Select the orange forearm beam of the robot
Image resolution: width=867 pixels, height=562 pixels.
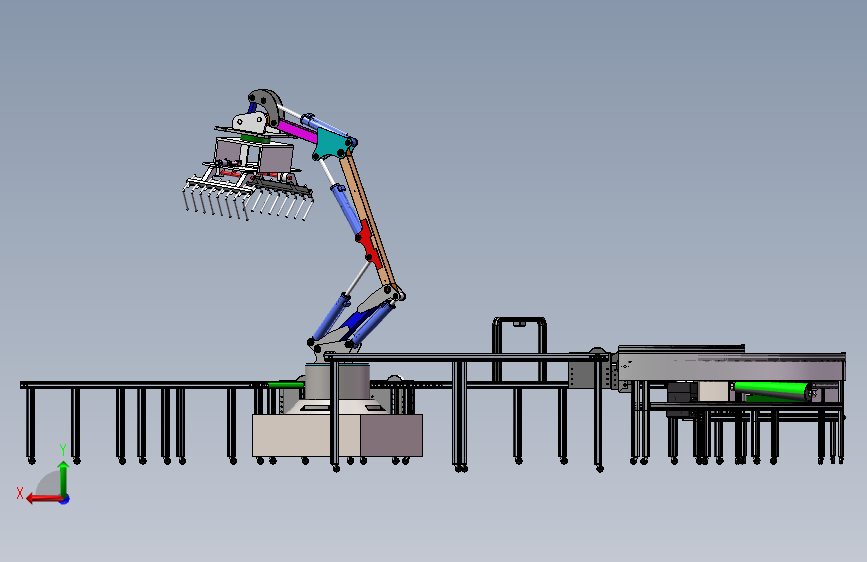369,221
